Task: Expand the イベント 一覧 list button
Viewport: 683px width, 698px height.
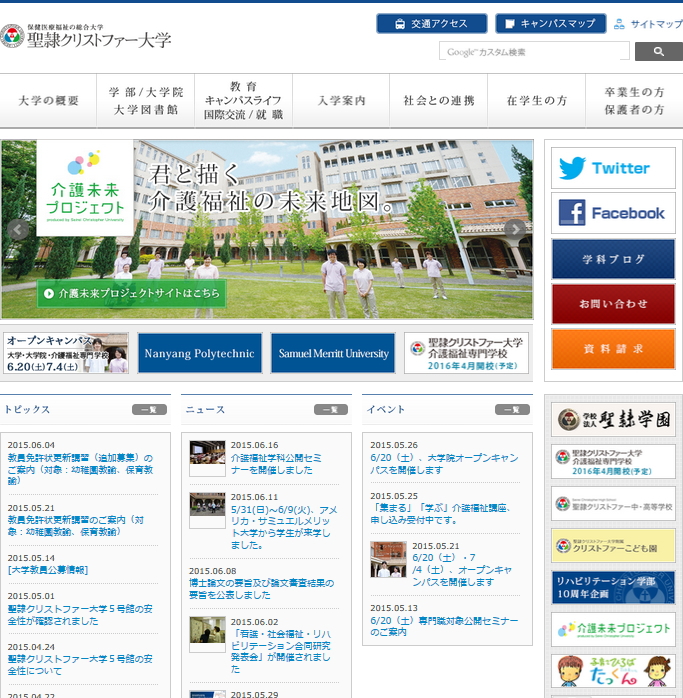Action: click(512, 409)
